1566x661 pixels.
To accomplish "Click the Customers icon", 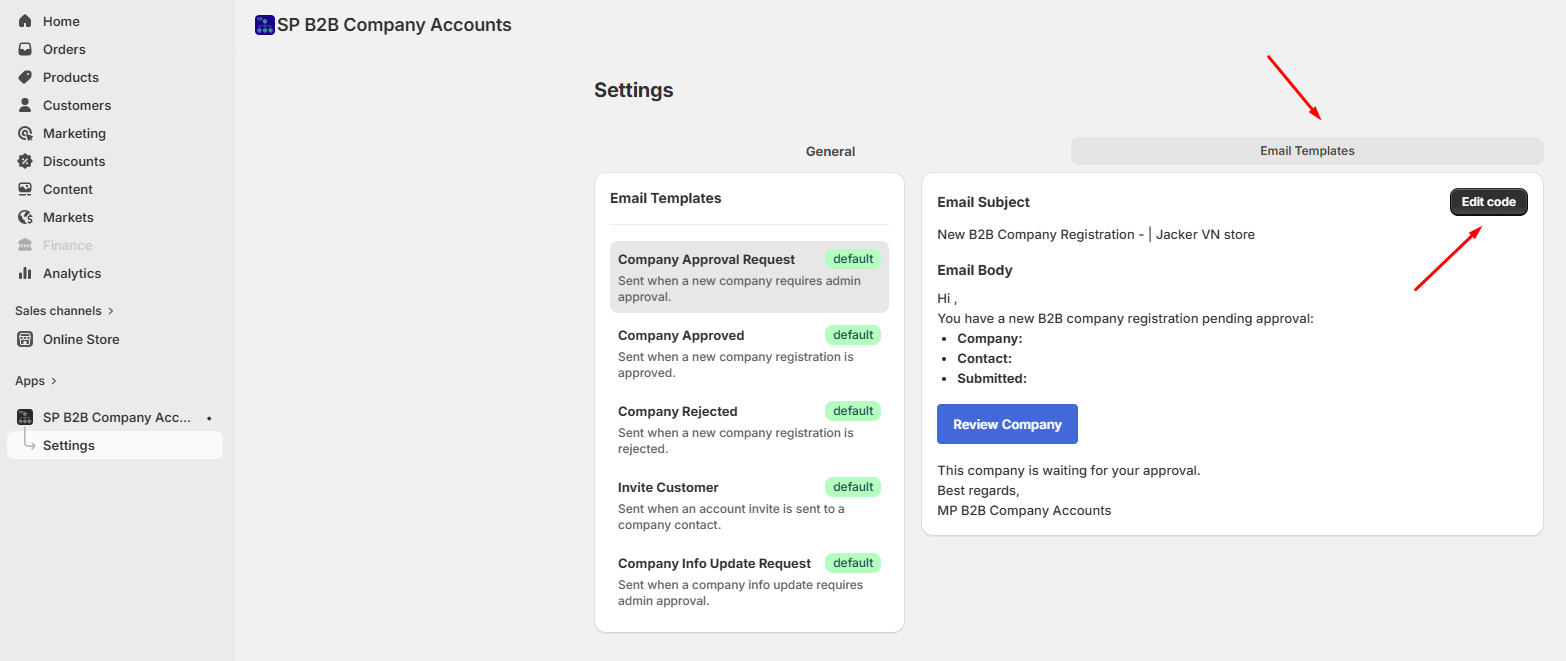I will tap(24, 104).
